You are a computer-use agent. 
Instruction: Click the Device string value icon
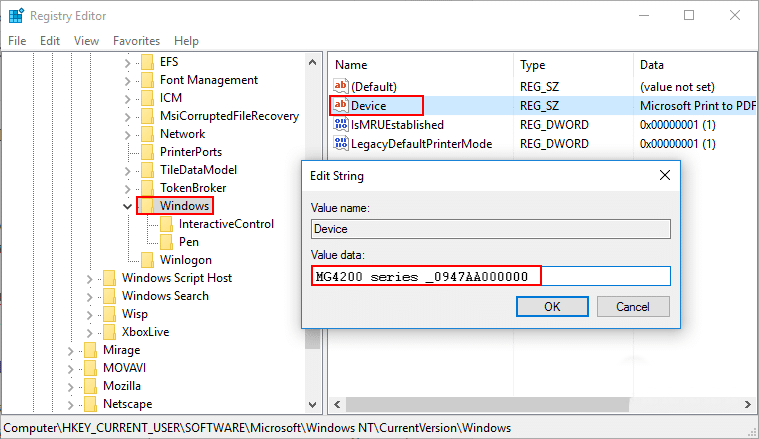(341, 105)
